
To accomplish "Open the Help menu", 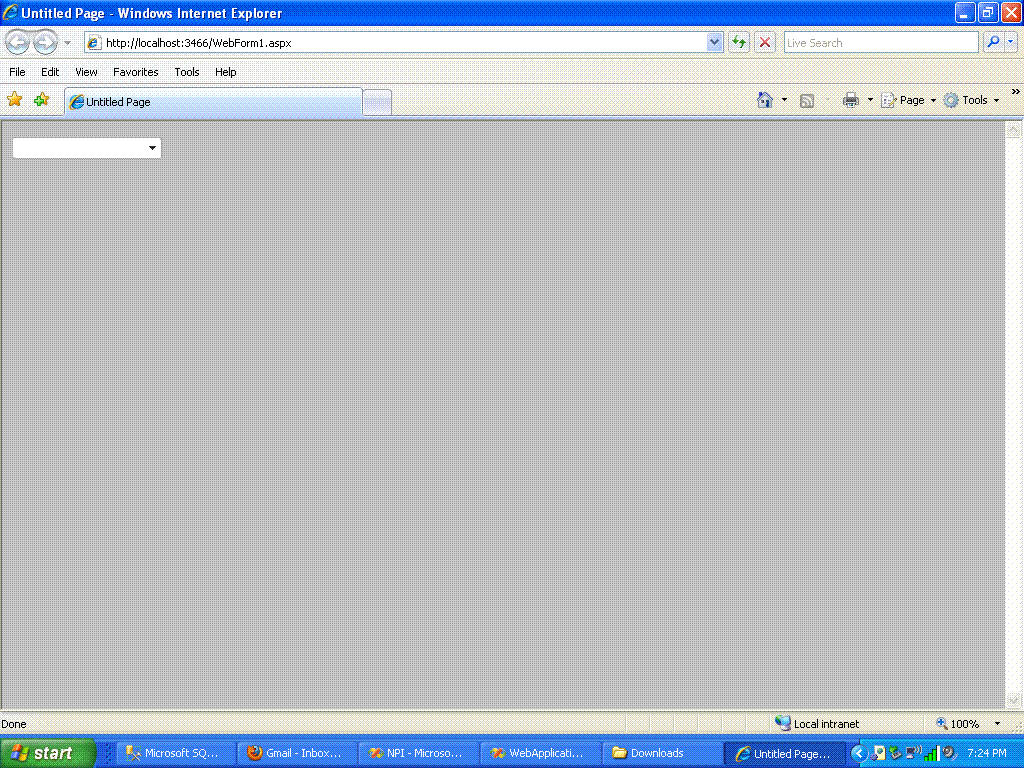I will point(225,72).
